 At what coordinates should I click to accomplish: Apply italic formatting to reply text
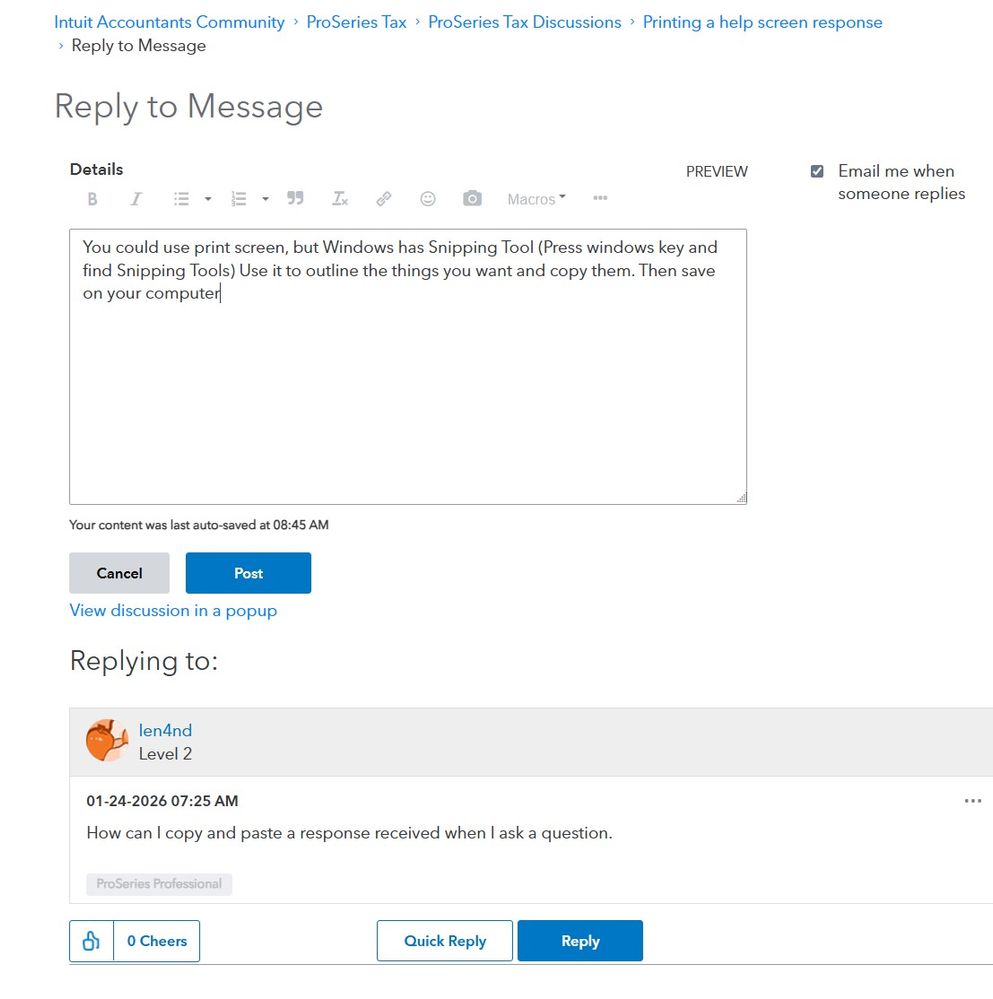(x=136, y=199)
